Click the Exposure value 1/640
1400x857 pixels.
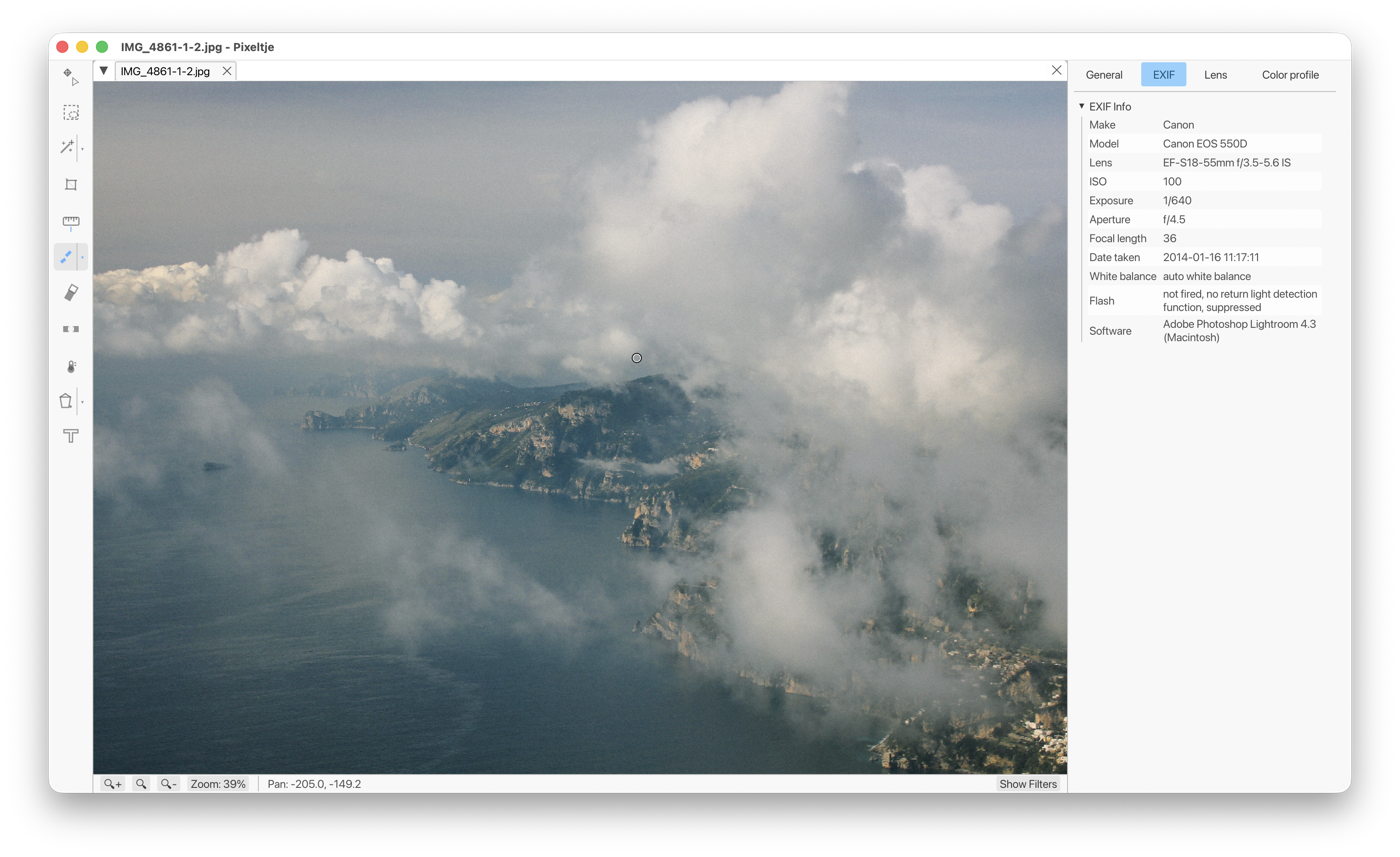pos(1177,200)
